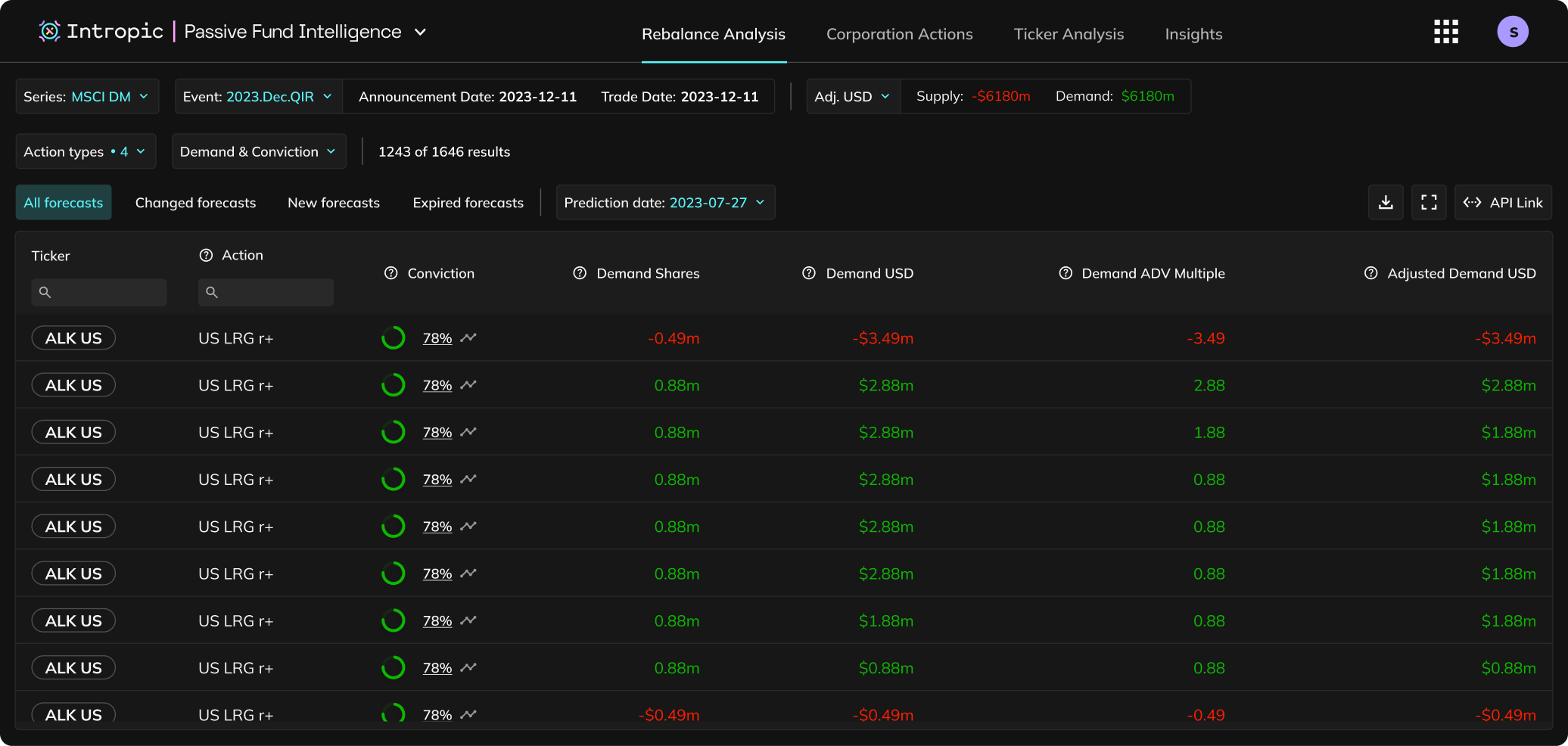
Task: Open the Prediction date dropdown
Action: pos(665,203)
